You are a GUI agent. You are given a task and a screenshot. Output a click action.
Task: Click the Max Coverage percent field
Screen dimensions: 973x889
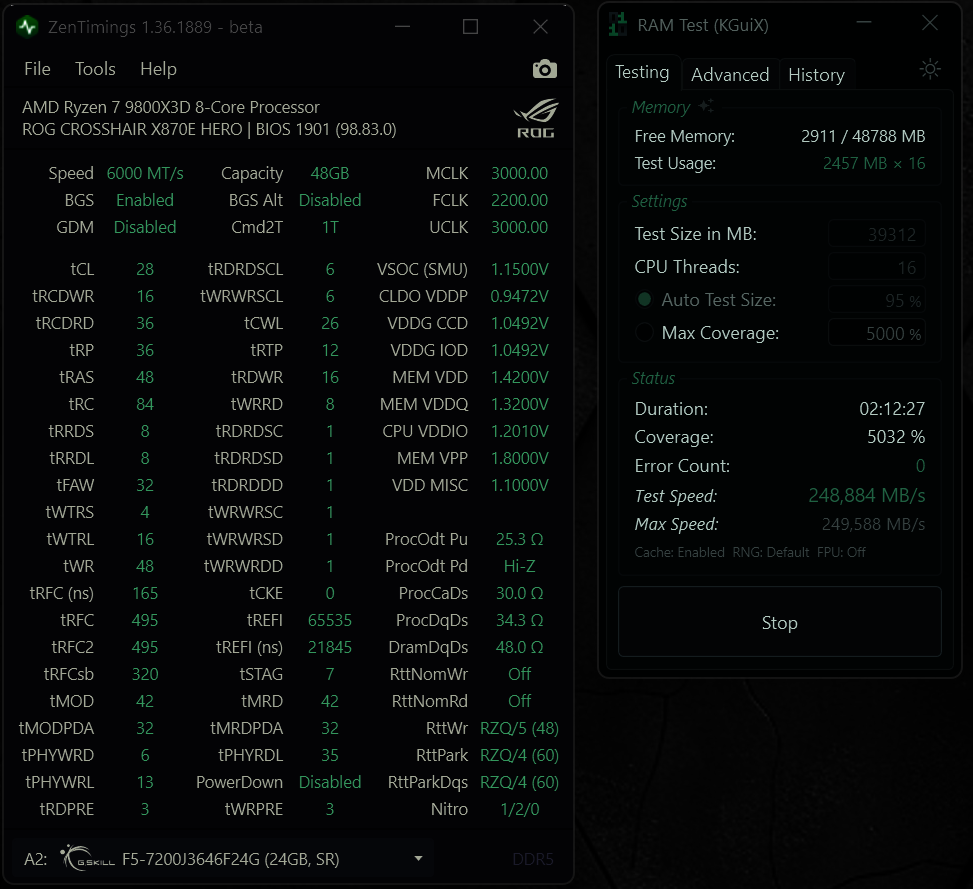pyautogui.click(x=877, y=333)
